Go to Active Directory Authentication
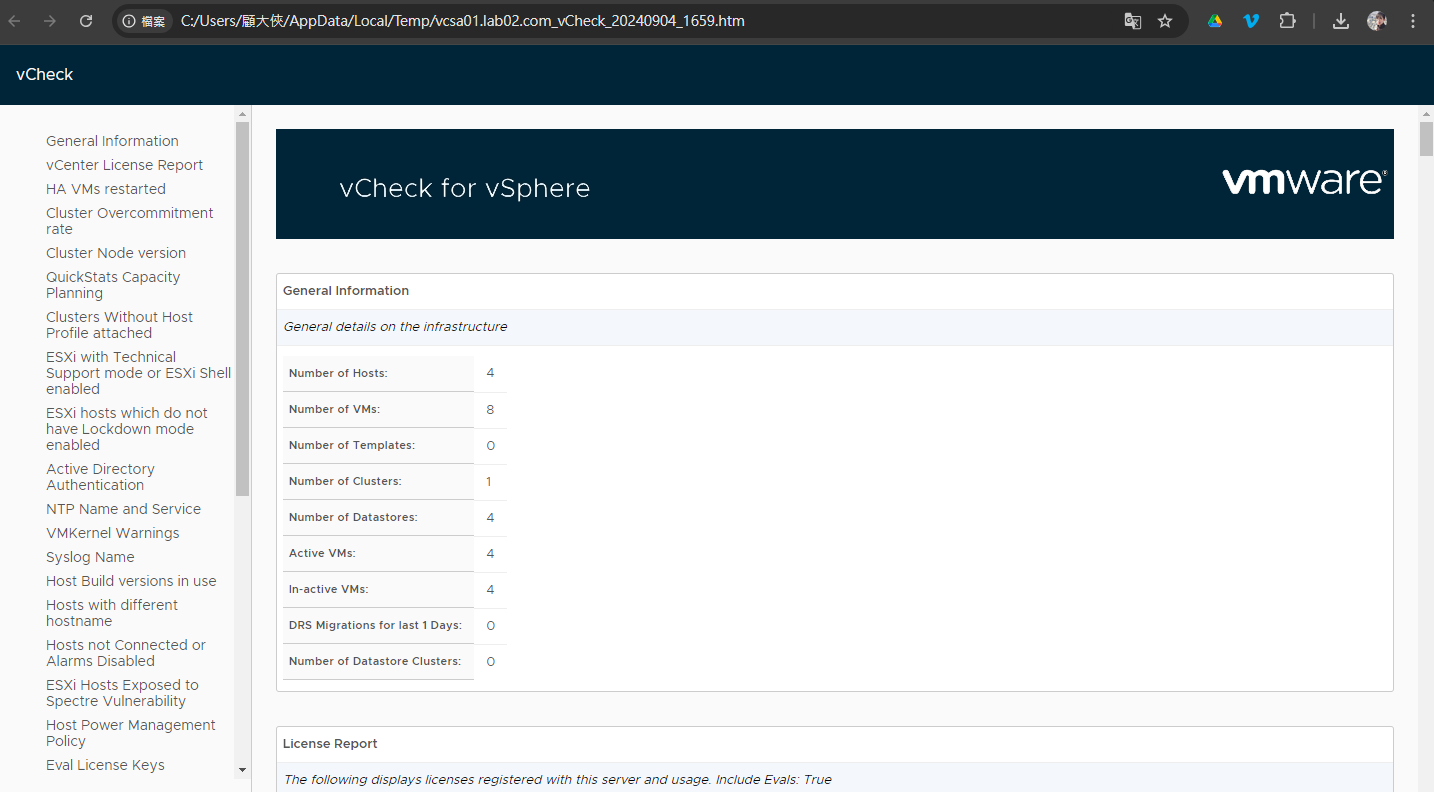Image resolution: width=1434 pixels, height=792 pixels. 100,477
